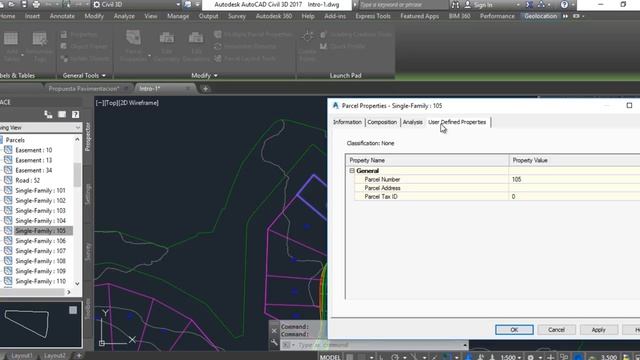This screenshot has width=640, height=360.
Task: Toggle ortho mode in status bar
Action: [x=381, y=357]
